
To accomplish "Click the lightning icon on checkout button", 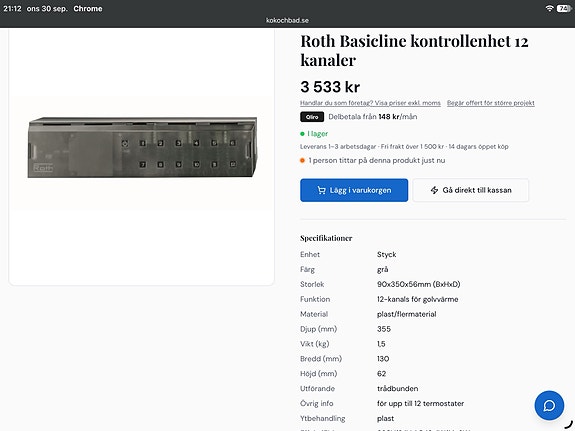I will click(x=434, y=190).
